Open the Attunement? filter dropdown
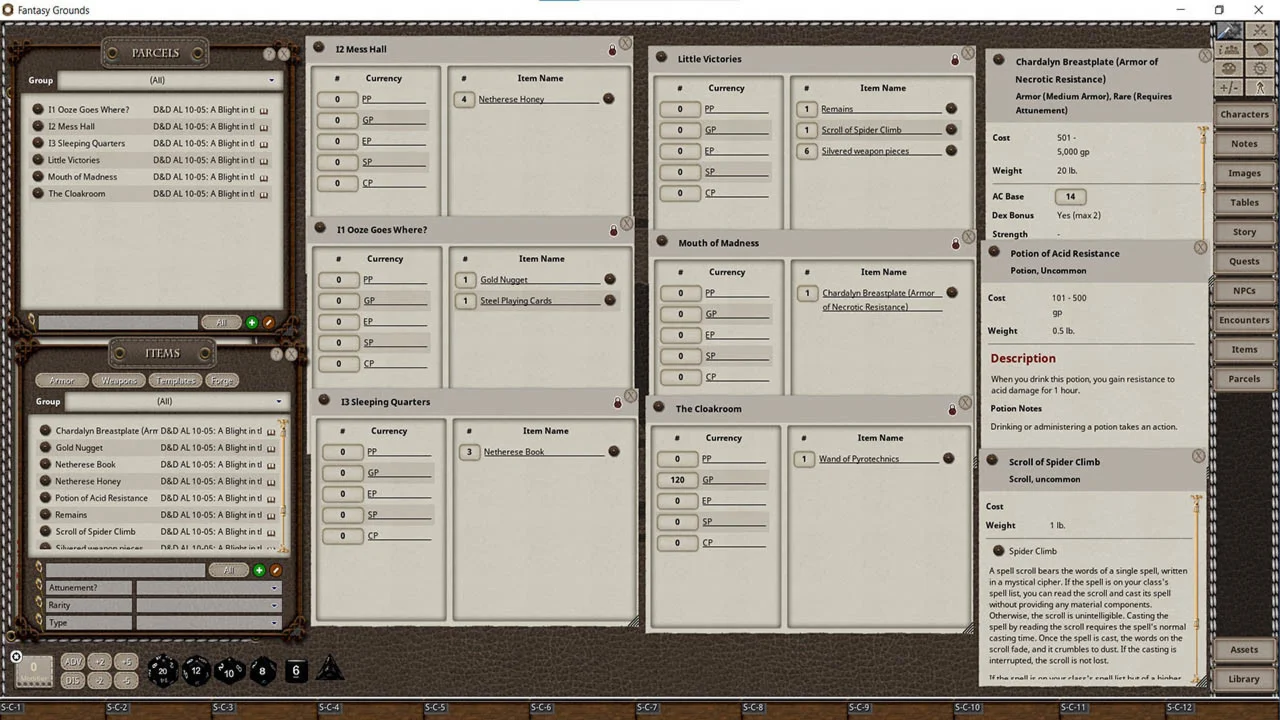Screen dimensions: 1280x720 (x=208, y=588)
